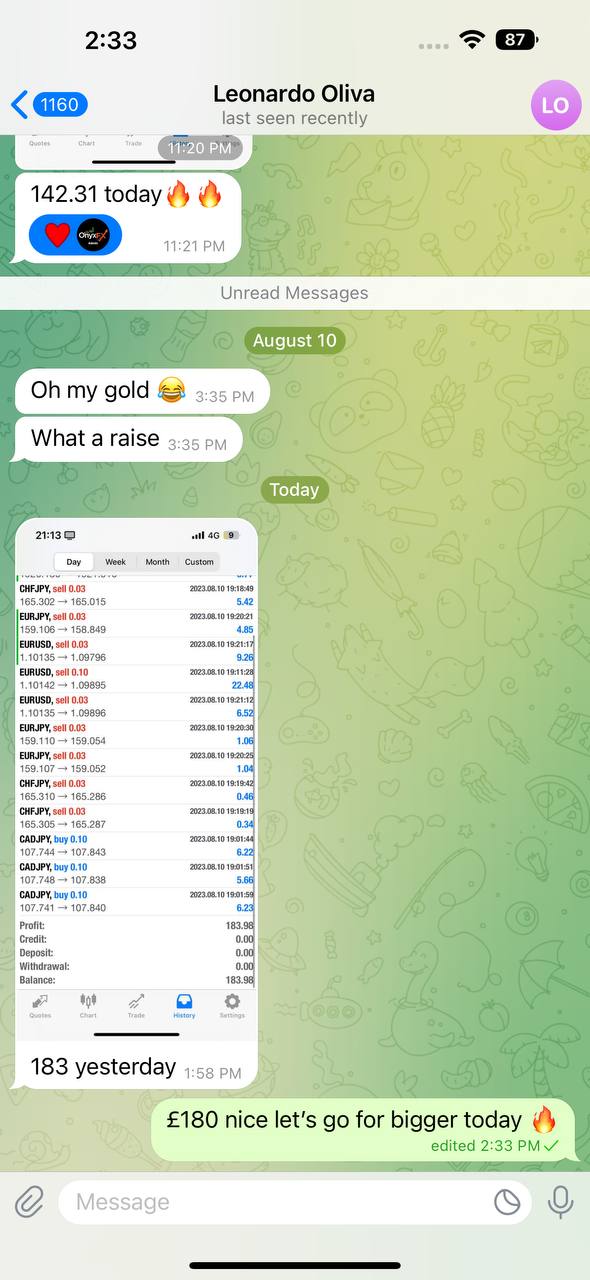This screenshot has height=1280, width=590.
Task: Tap the Settings gear in the screenshot image
Action: point(232,1006)
